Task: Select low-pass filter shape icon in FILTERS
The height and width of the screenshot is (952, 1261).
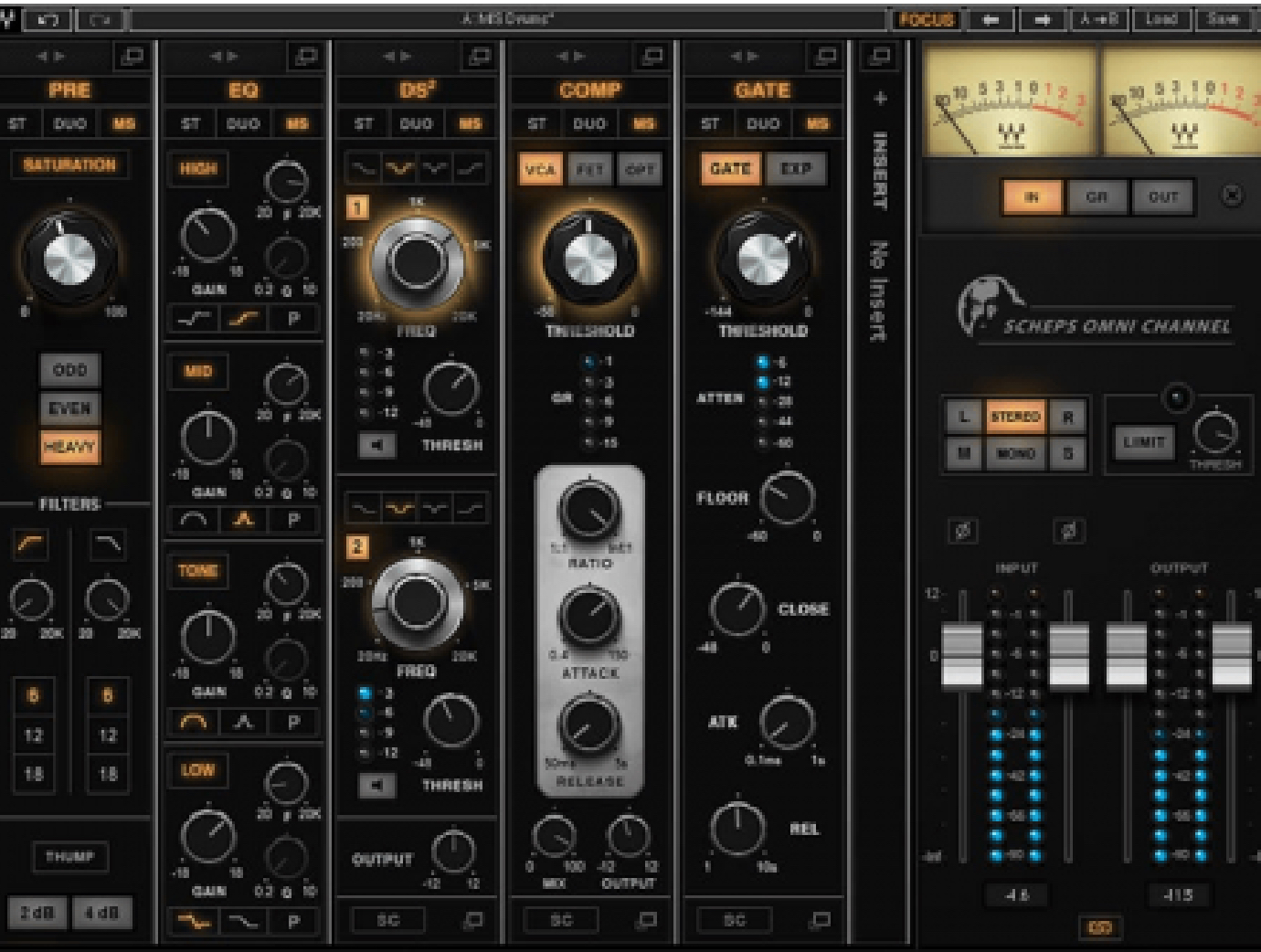Action: pyautogui.click(x=108, y=545)
